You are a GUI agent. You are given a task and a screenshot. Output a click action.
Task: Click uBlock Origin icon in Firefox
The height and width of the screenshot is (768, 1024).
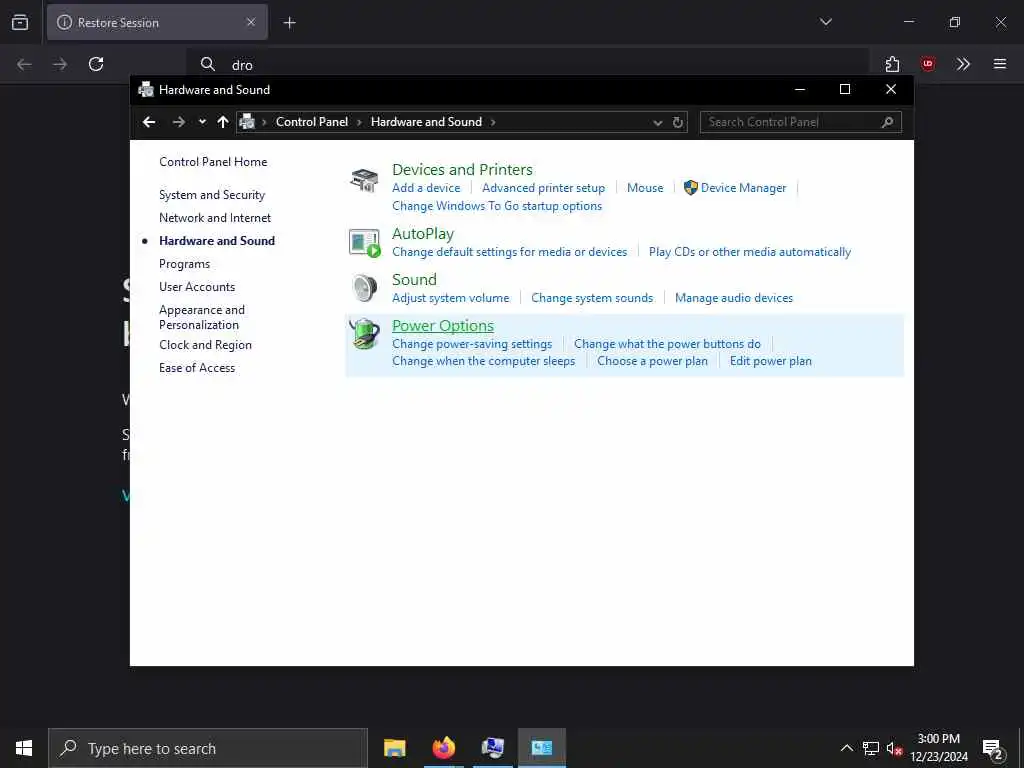pos(927,64)
